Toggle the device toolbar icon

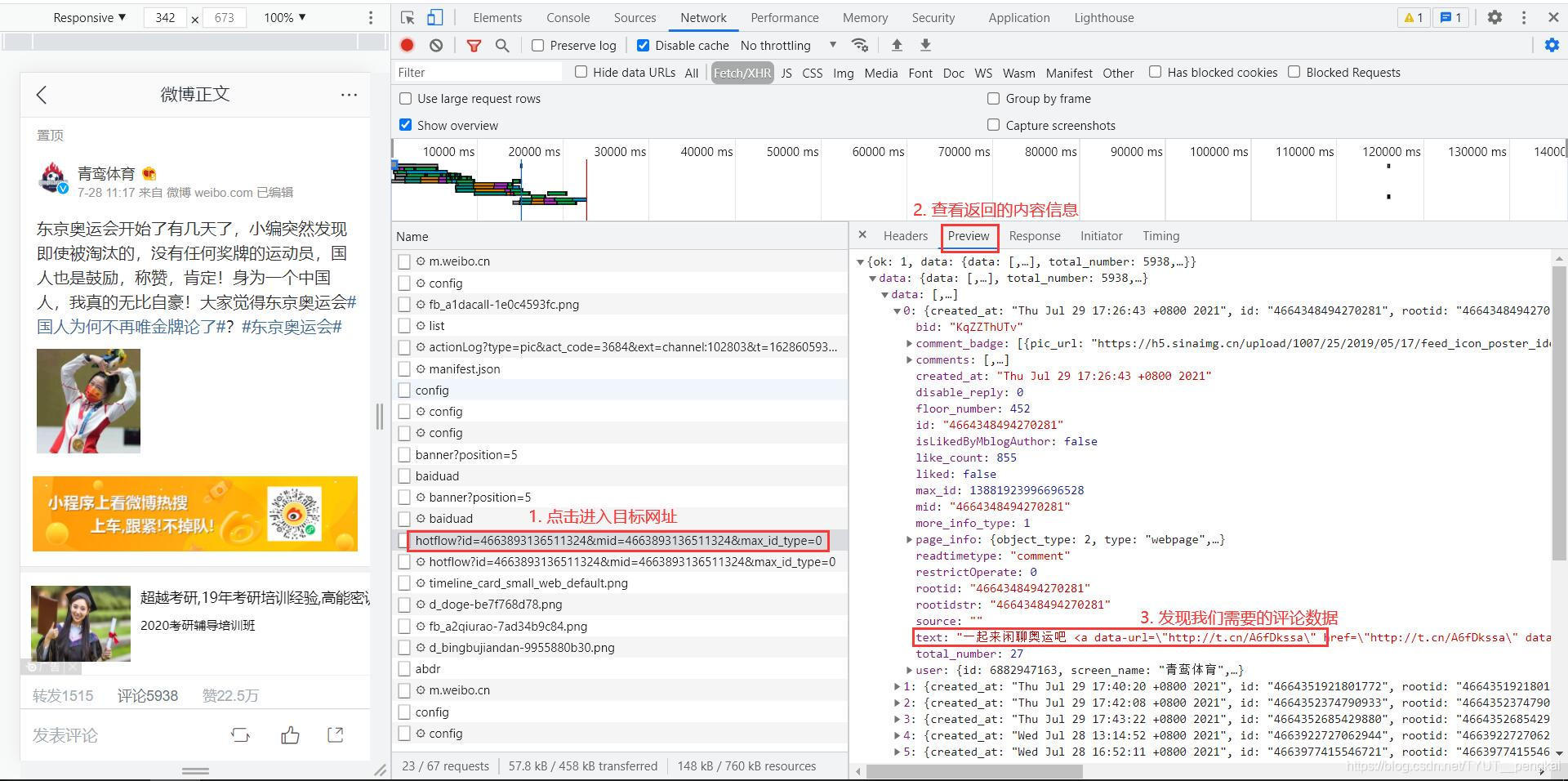[x=435, y=17]
